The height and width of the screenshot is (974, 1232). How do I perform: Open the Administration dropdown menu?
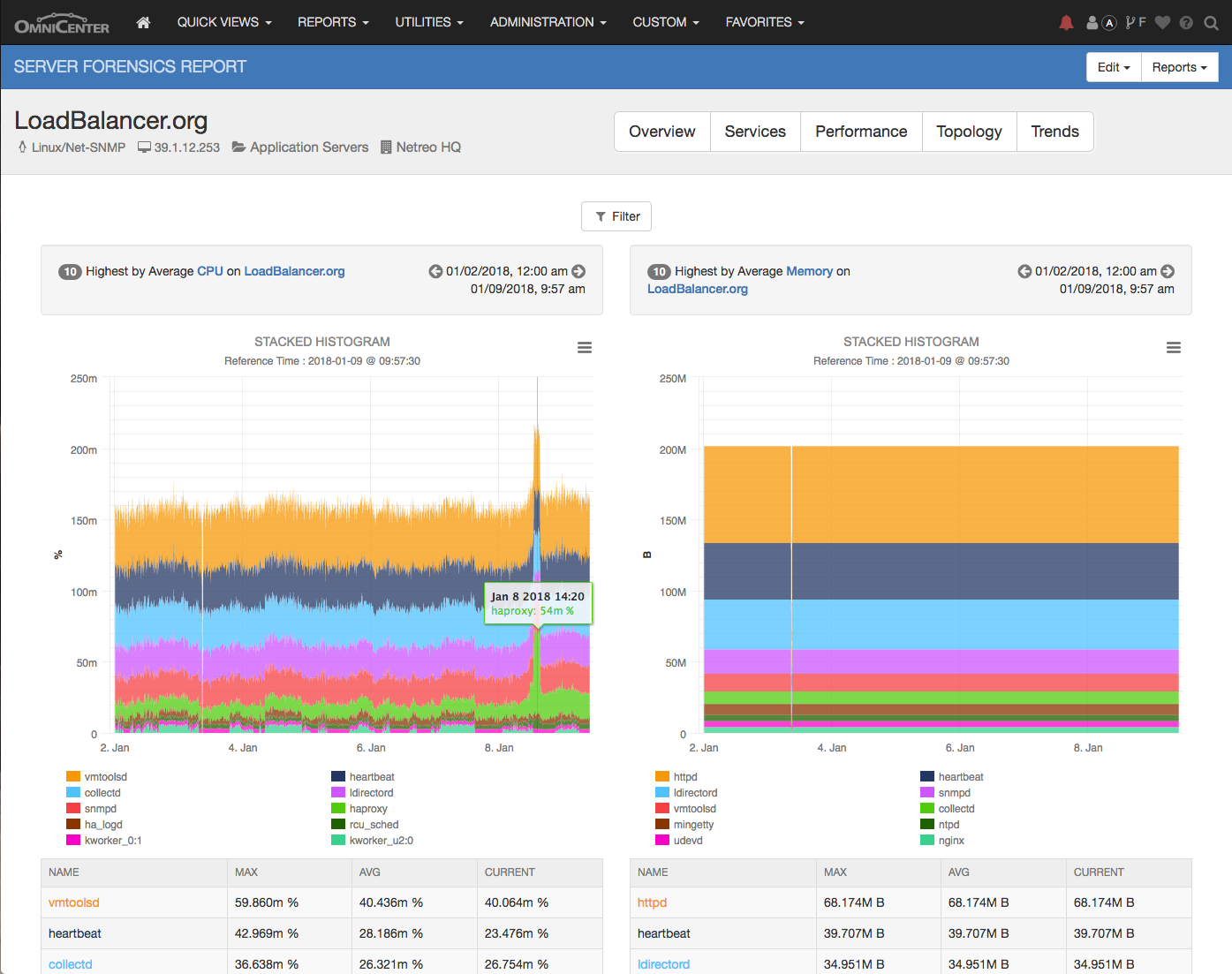click(x=548, y=22)
